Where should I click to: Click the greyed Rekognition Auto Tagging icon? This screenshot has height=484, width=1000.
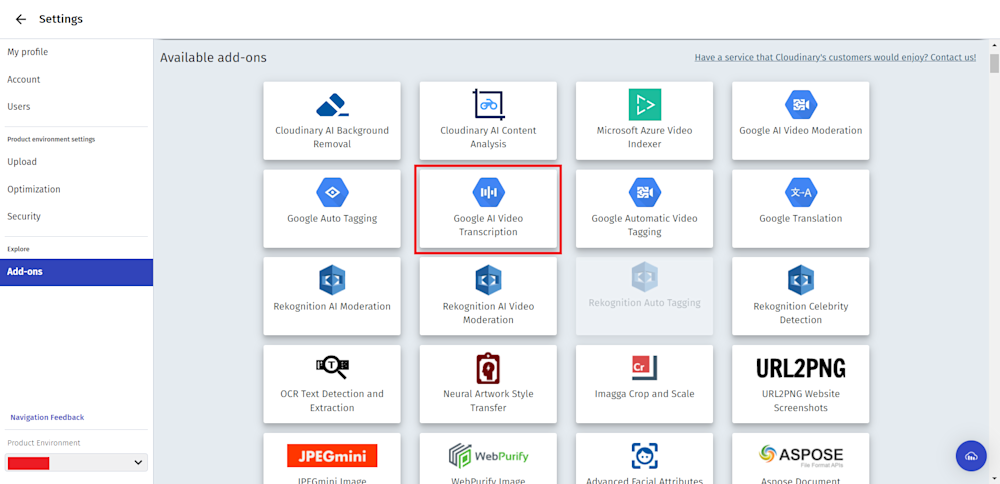click(645, 277)
